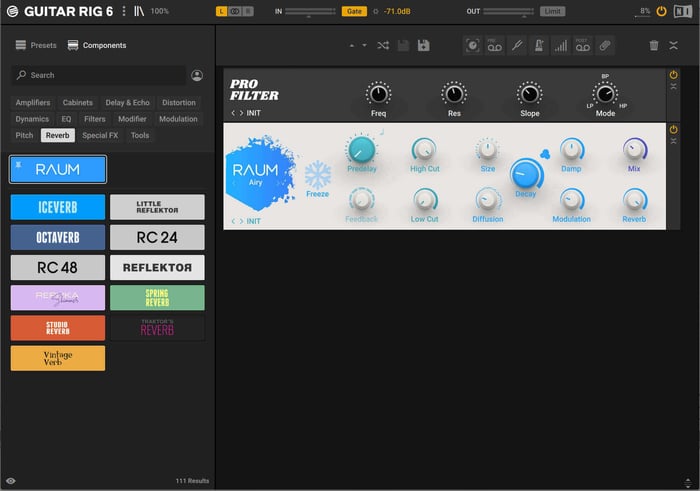Screen dimensions: 700x491
Task: Select the Vintage Verb component tile
Action: (58, 358)
